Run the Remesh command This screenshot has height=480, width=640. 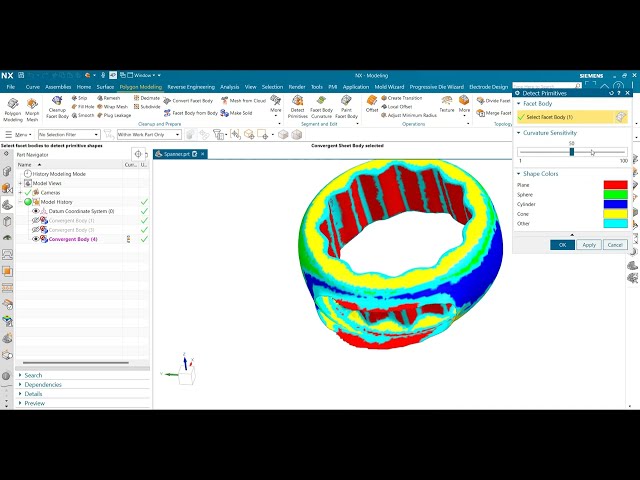coord(109,98)
